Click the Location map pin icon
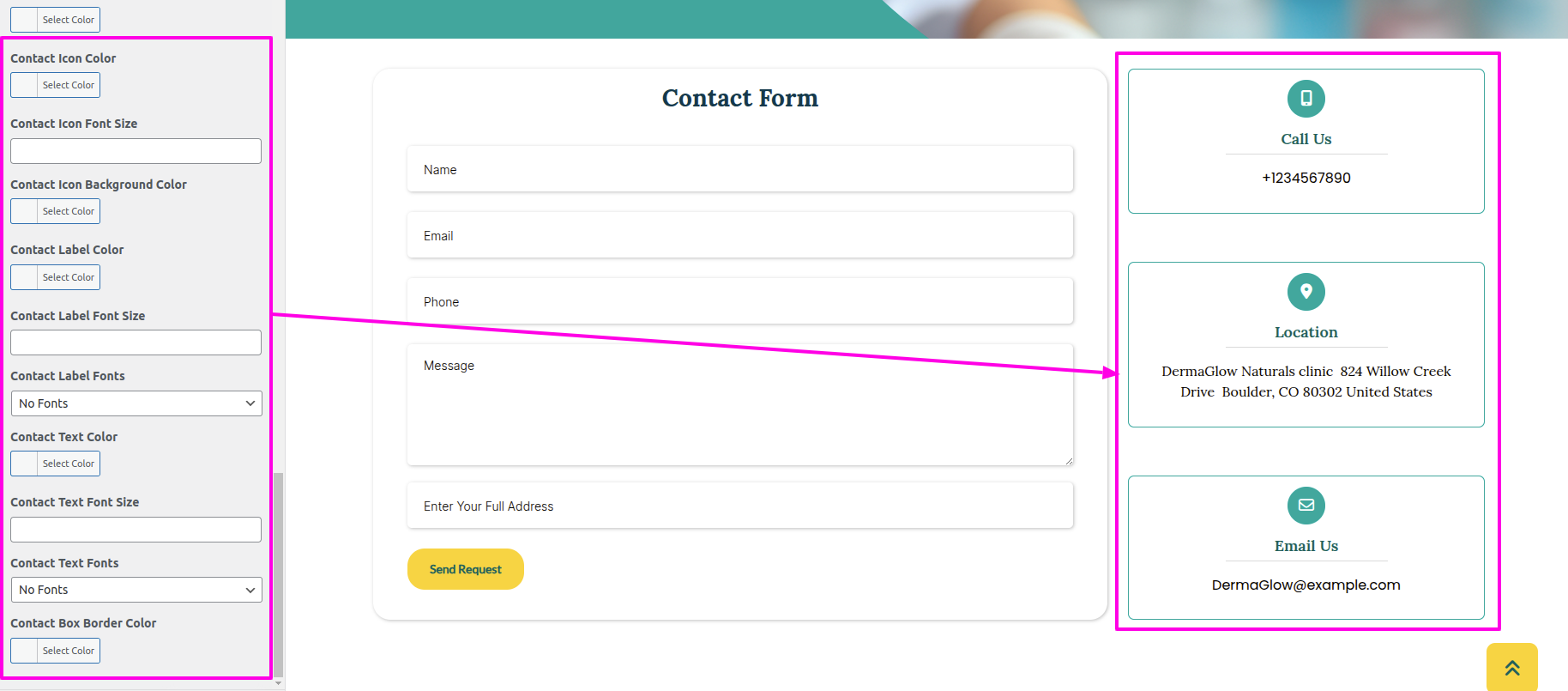1568x691 pixels. 1306,292
